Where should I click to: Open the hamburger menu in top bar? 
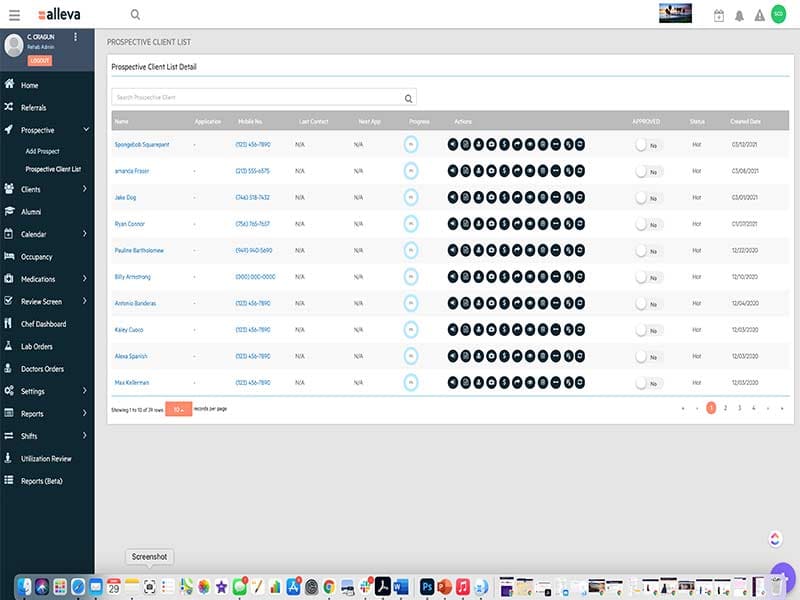pos(15,15)
